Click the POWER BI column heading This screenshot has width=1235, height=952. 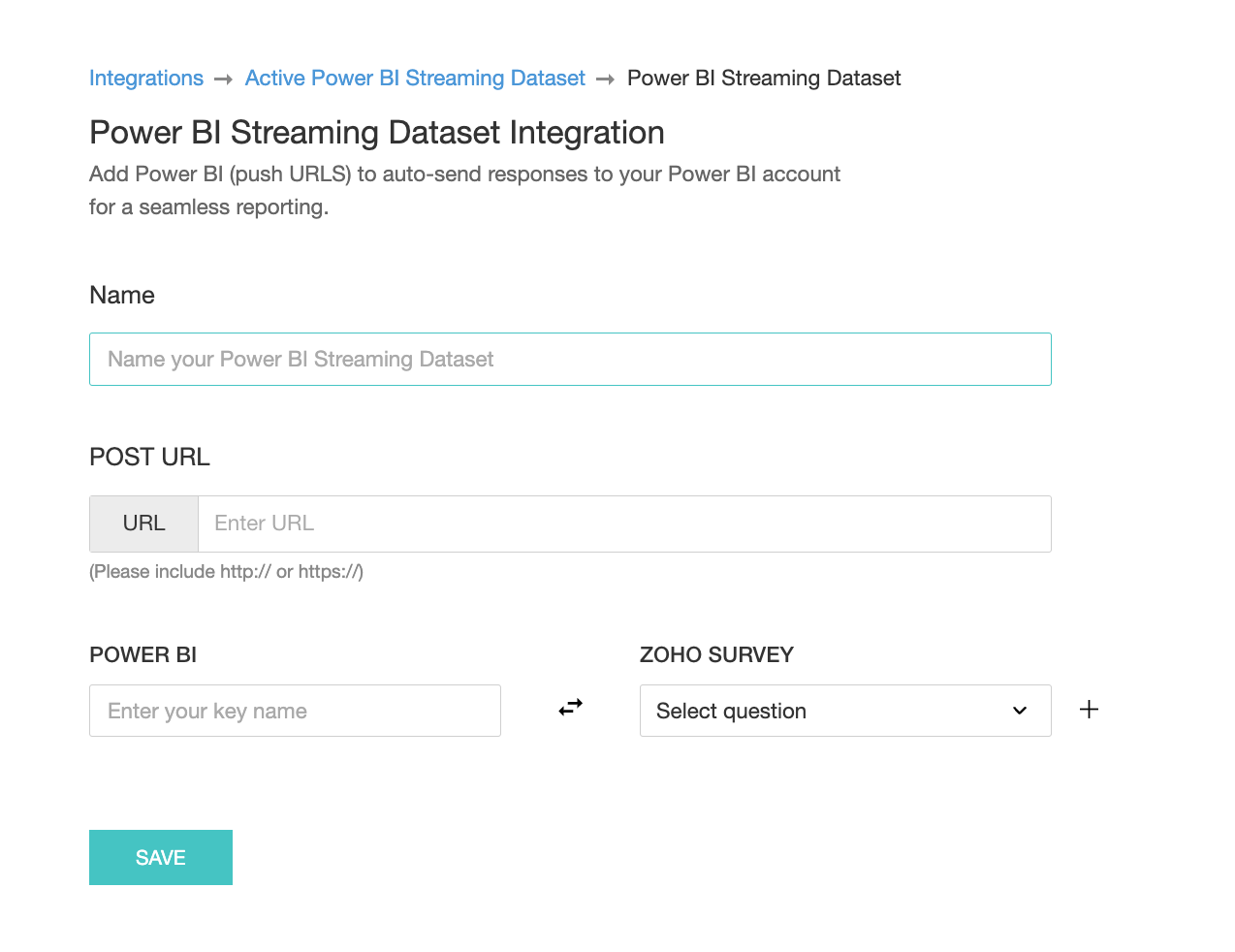point(142,655)
